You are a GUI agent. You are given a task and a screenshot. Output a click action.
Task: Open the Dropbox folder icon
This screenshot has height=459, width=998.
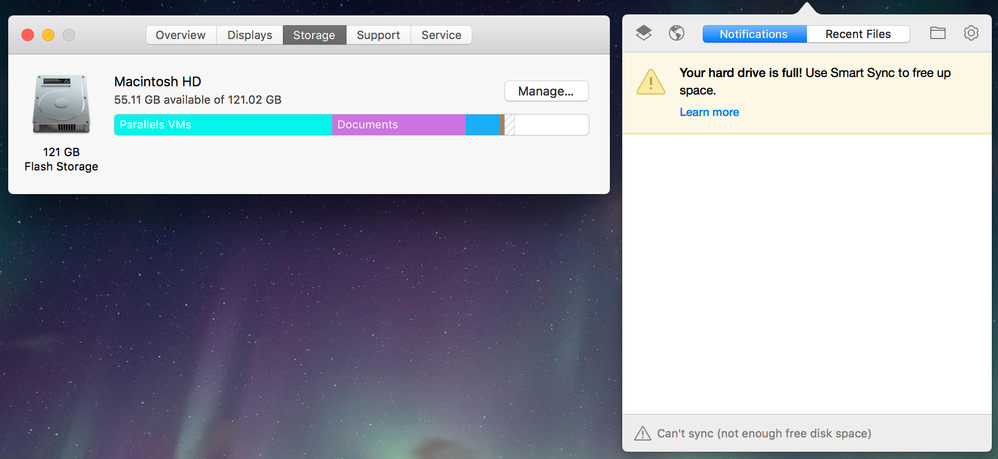click(938, 33)
